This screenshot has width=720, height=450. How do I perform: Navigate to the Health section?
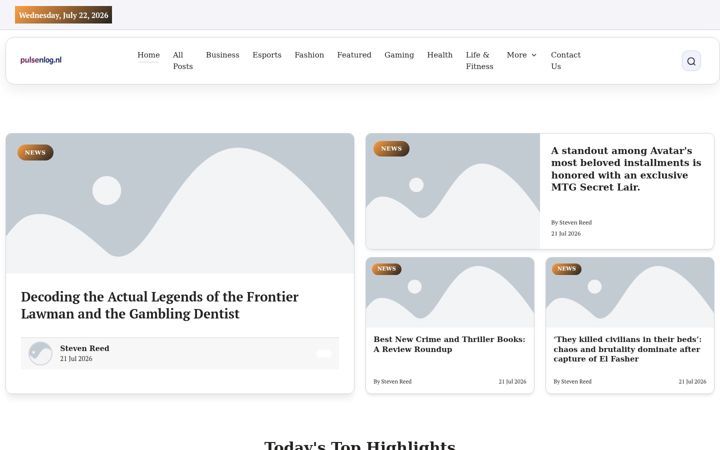pos(440,55)
